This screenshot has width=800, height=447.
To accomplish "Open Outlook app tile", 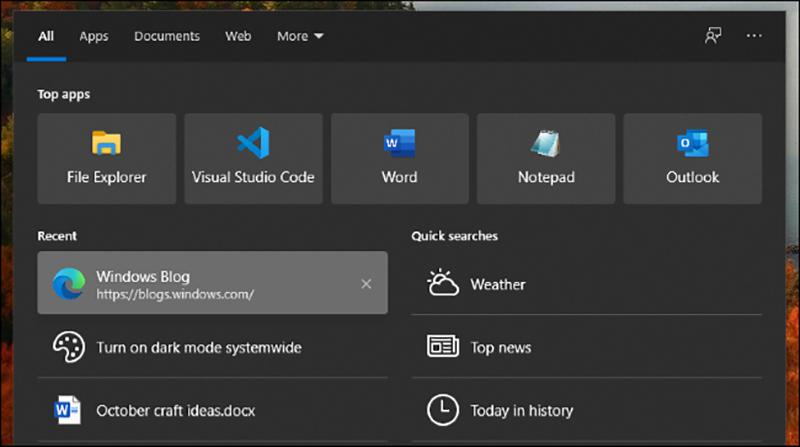I will pyautogui.click(x=692, y=158).
